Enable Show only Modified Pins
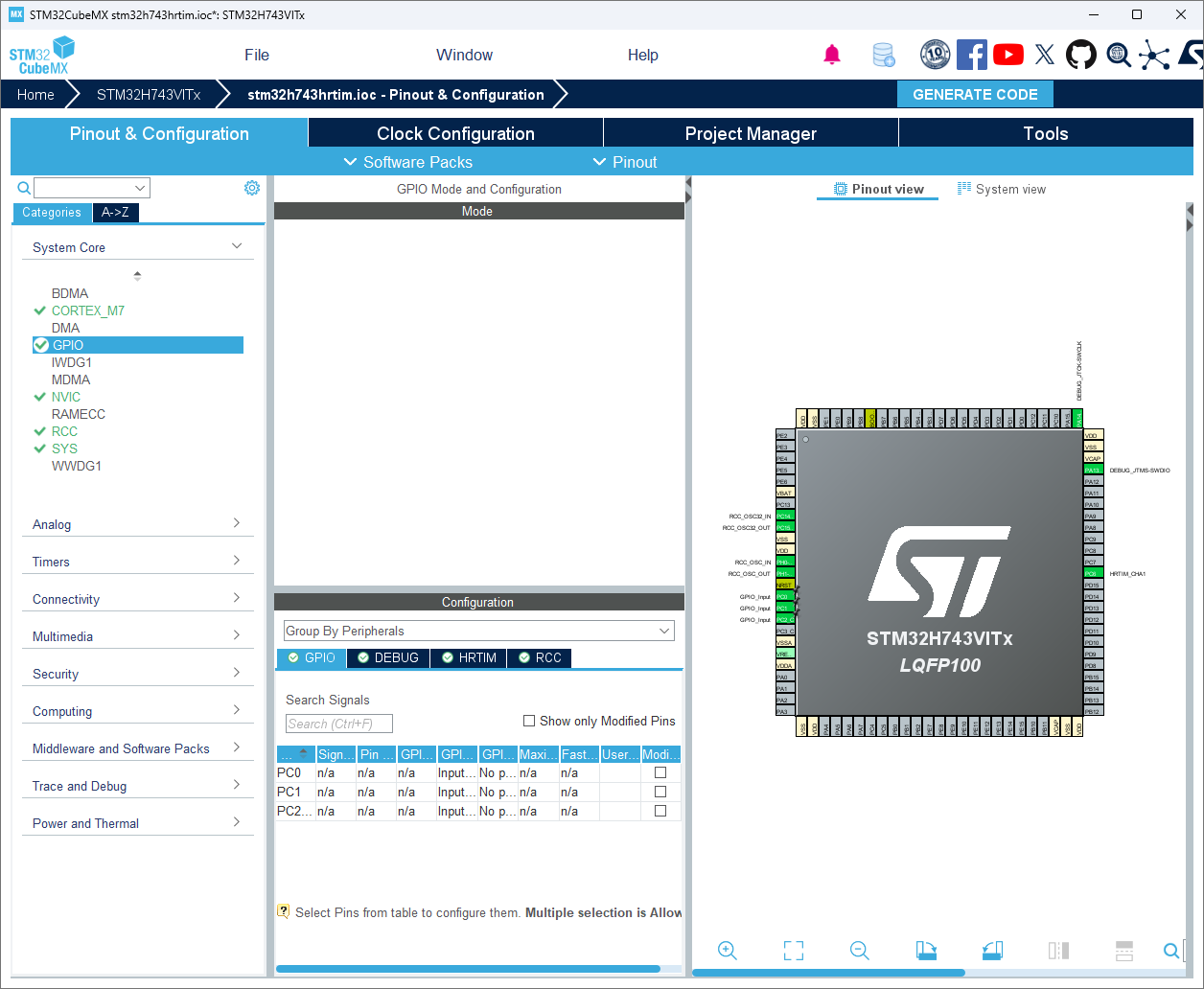This screenshot has width=1204, height=989. click(x=528, y=721)
